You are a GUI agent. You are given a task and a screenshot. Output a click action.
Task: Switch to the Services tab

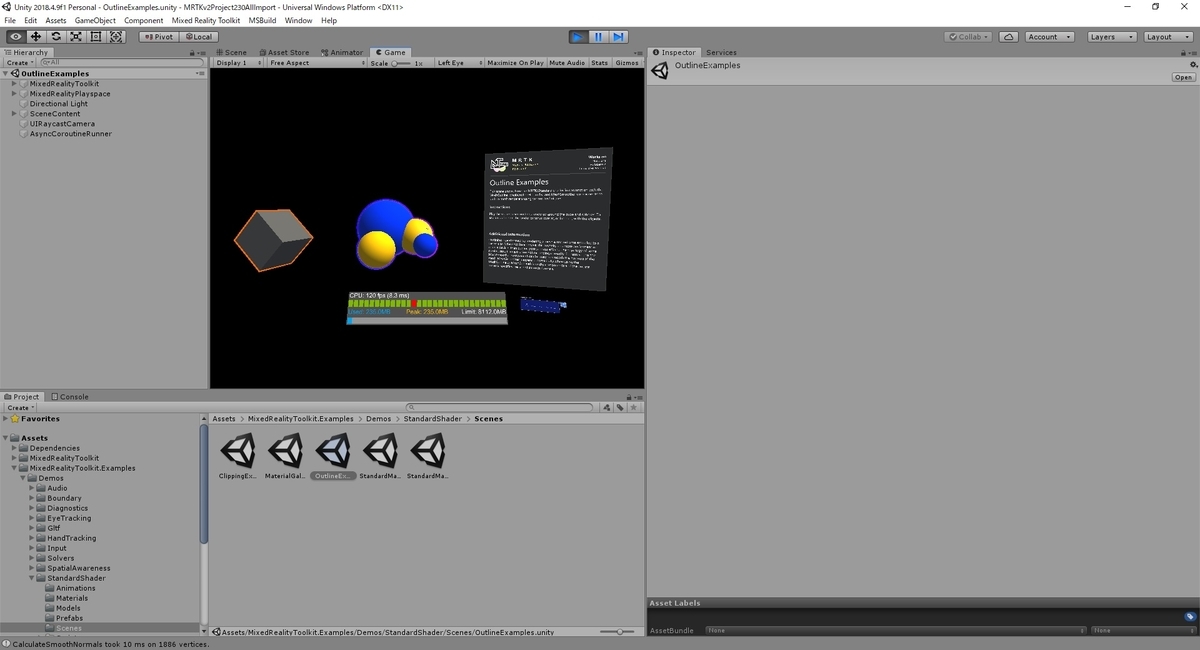(x=721, y=52)
